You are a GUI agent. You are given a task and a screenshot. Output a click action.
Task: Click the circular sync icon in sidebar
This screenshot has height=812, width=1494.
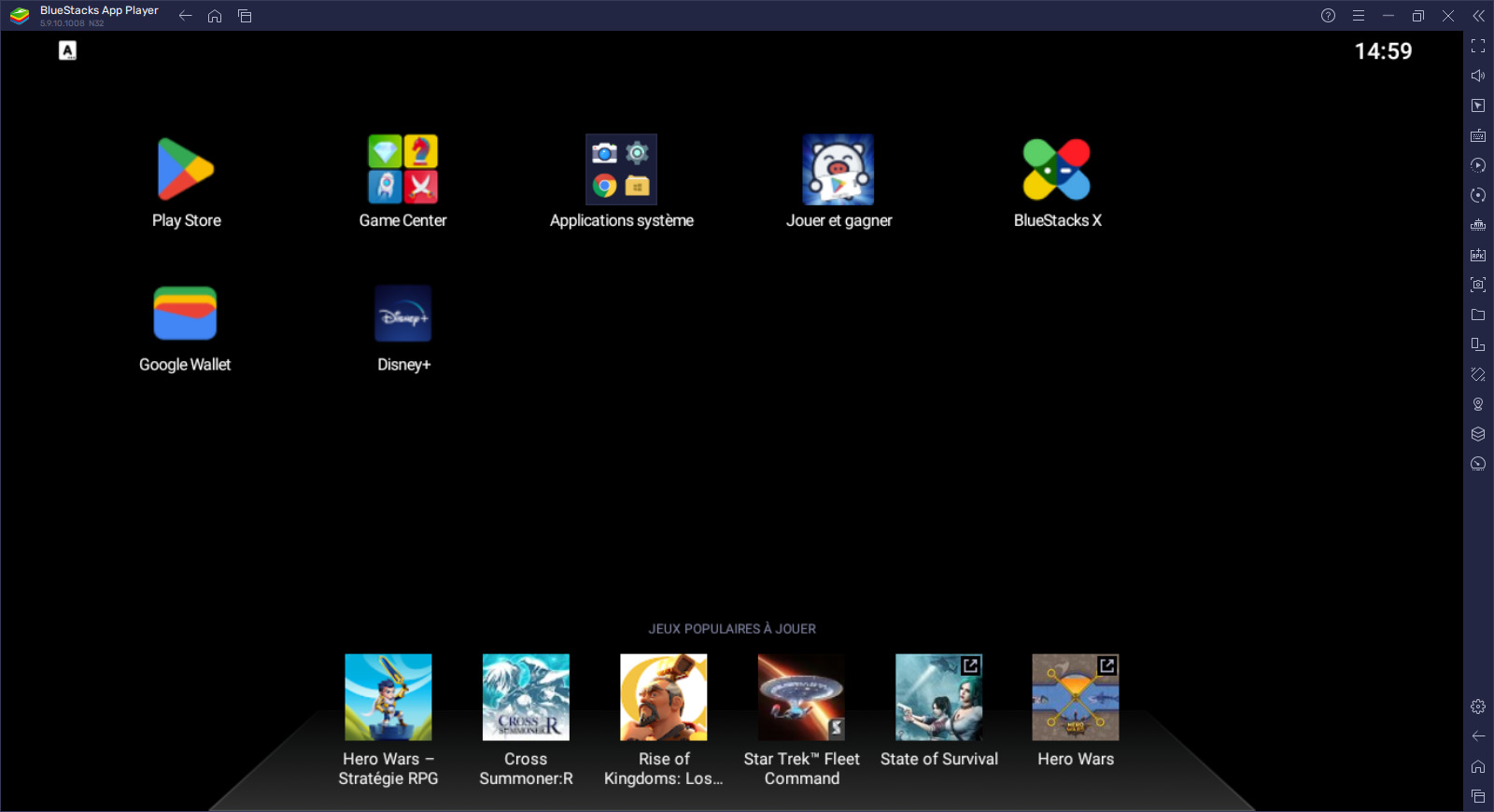(1478, 195)
